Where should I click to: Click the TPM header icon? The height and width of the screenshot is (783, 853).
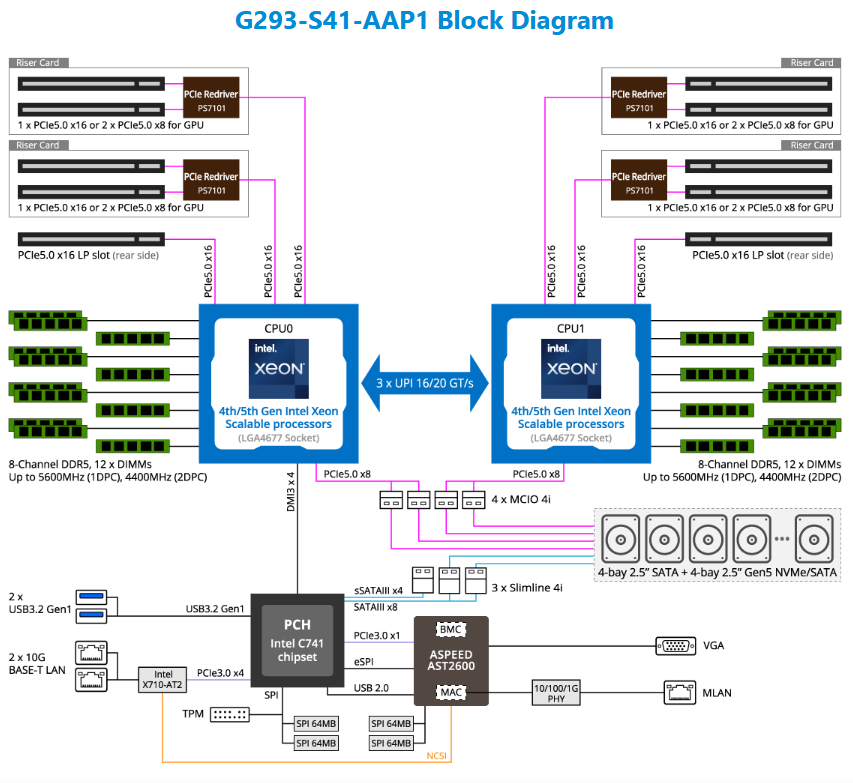point(230,715)
